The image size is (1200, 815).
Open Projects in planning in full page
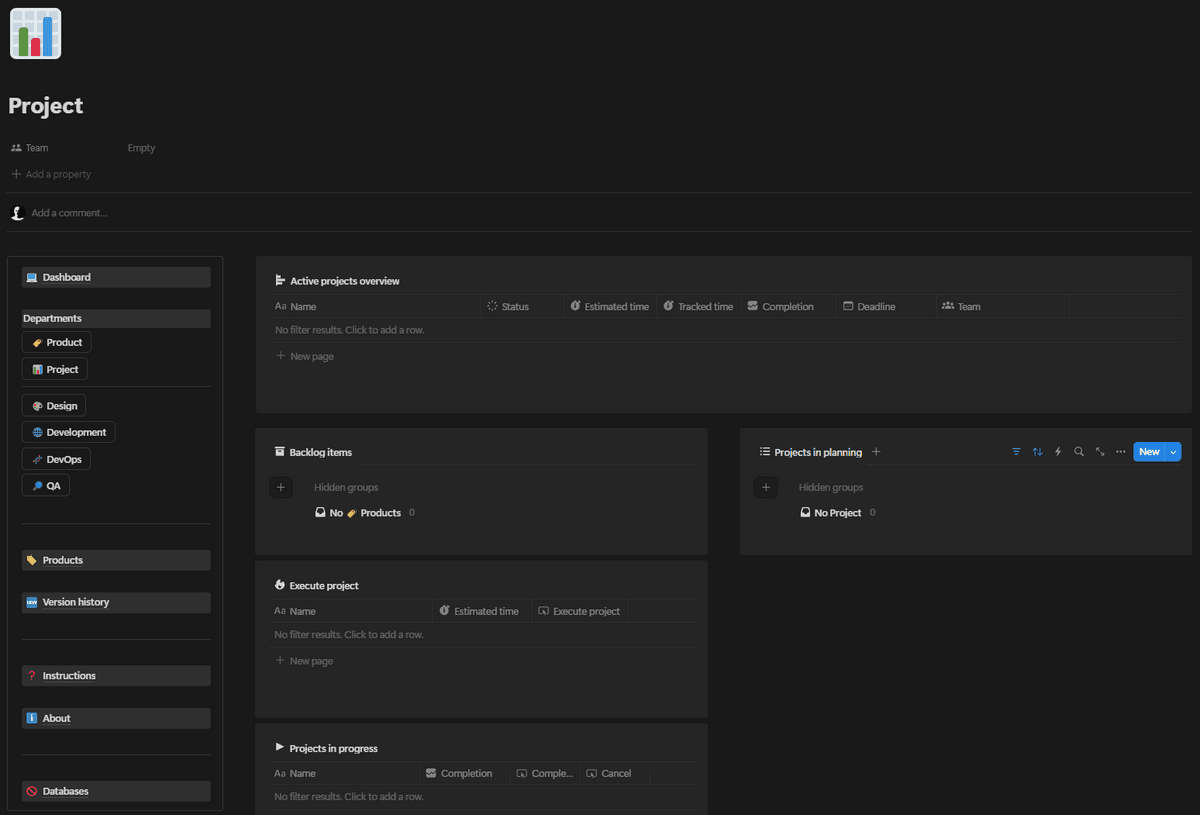[1100, 452]
